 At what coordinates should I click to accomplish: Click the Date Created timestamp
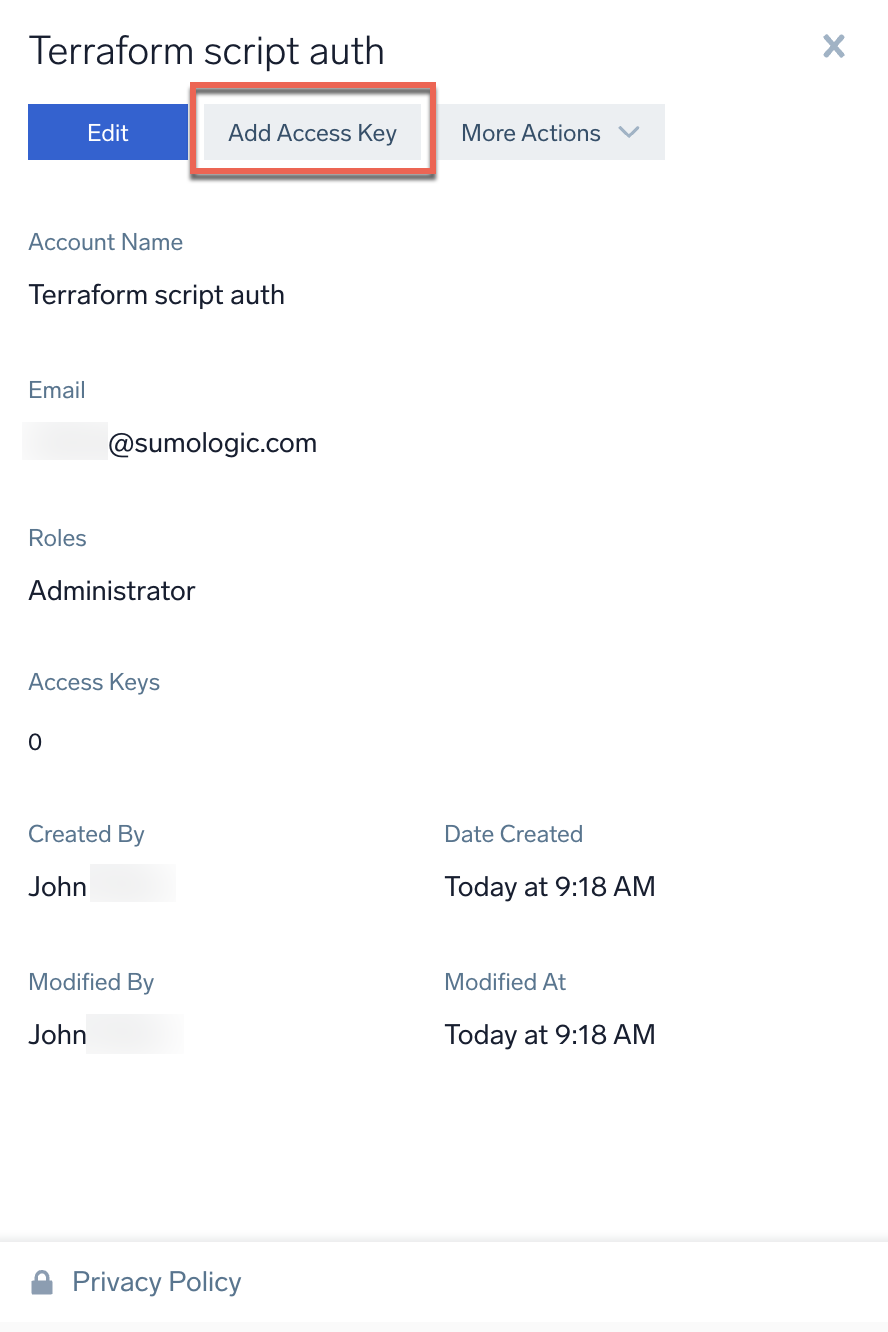click(549, 886)
